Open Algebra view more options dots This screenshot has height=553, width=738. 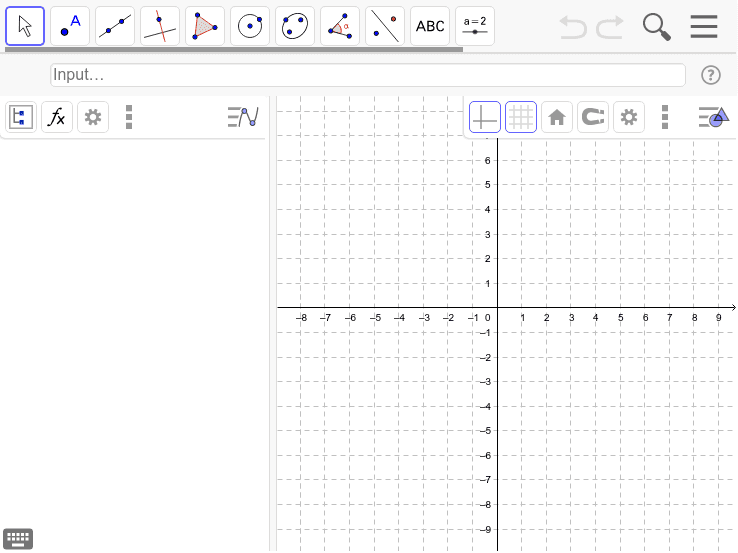[129, 117]
